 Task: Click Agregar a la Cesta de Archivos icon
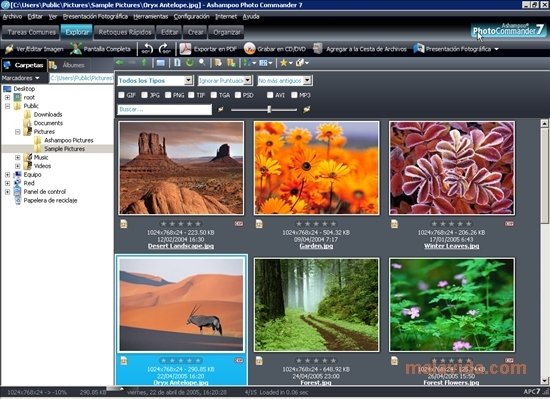318,49
